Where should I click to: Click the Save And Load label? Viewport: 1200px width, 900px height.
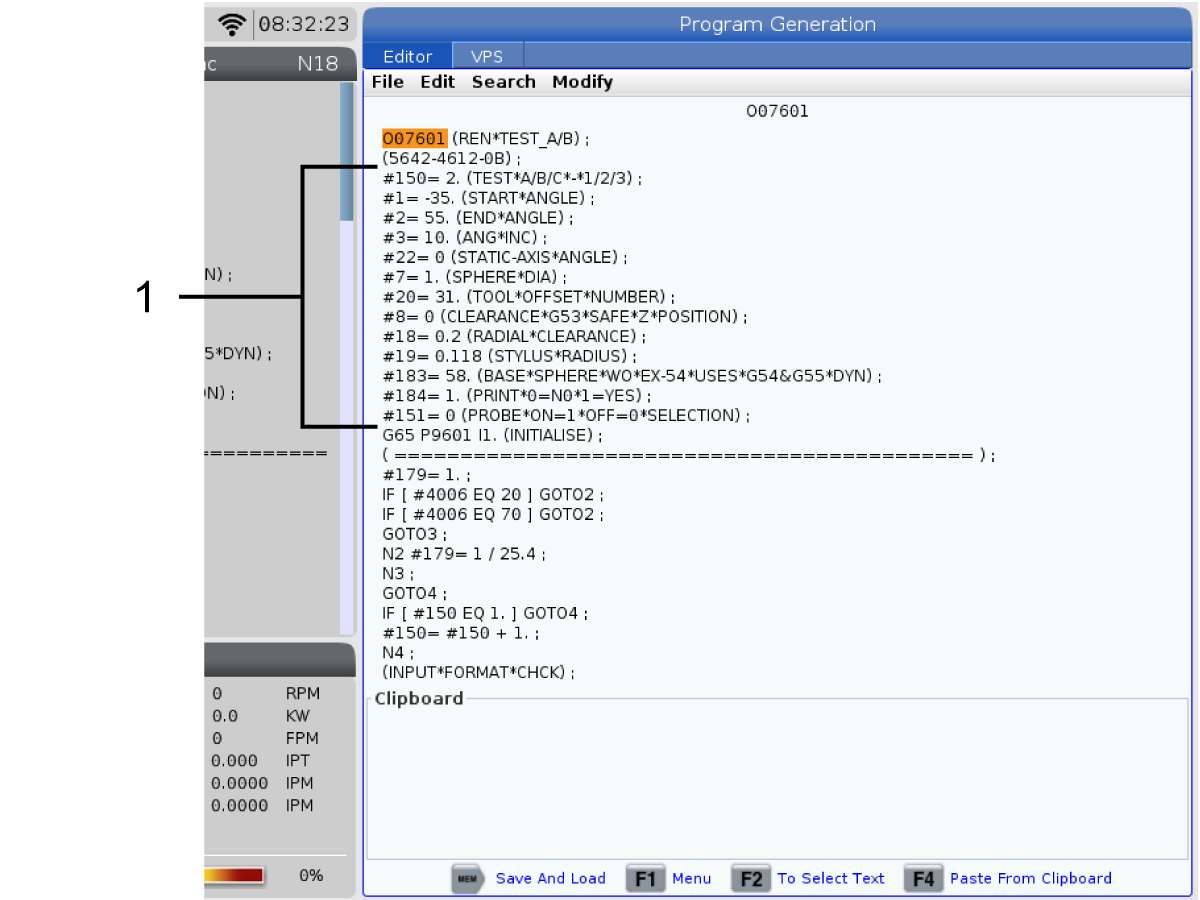pyautogui.click(x=551, y=878)
